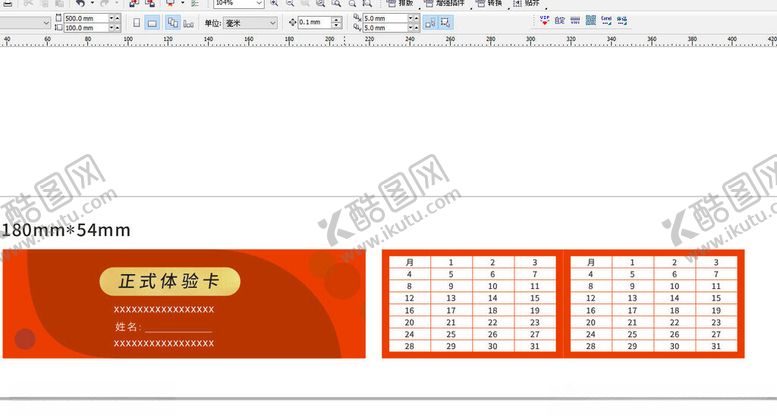The width and height of the screenshot is (777, 418).
Task: Click the page height field 100.0 mm
Action: pyautogui.click(x=86, y=28)
